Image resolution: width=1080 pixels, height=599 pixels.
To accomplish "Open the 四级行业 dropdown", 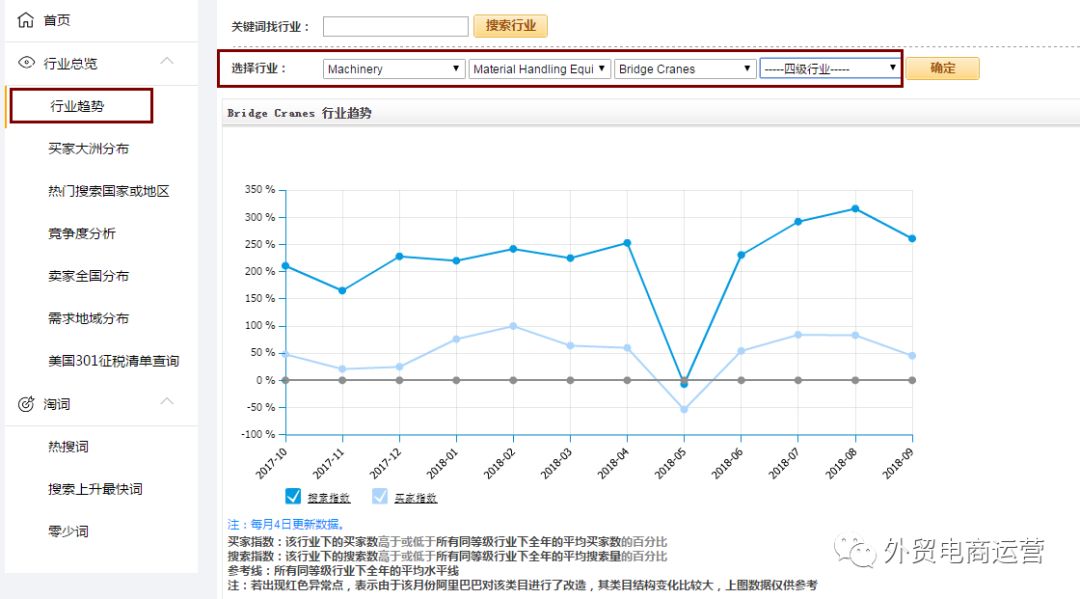I will coord(831,69).
